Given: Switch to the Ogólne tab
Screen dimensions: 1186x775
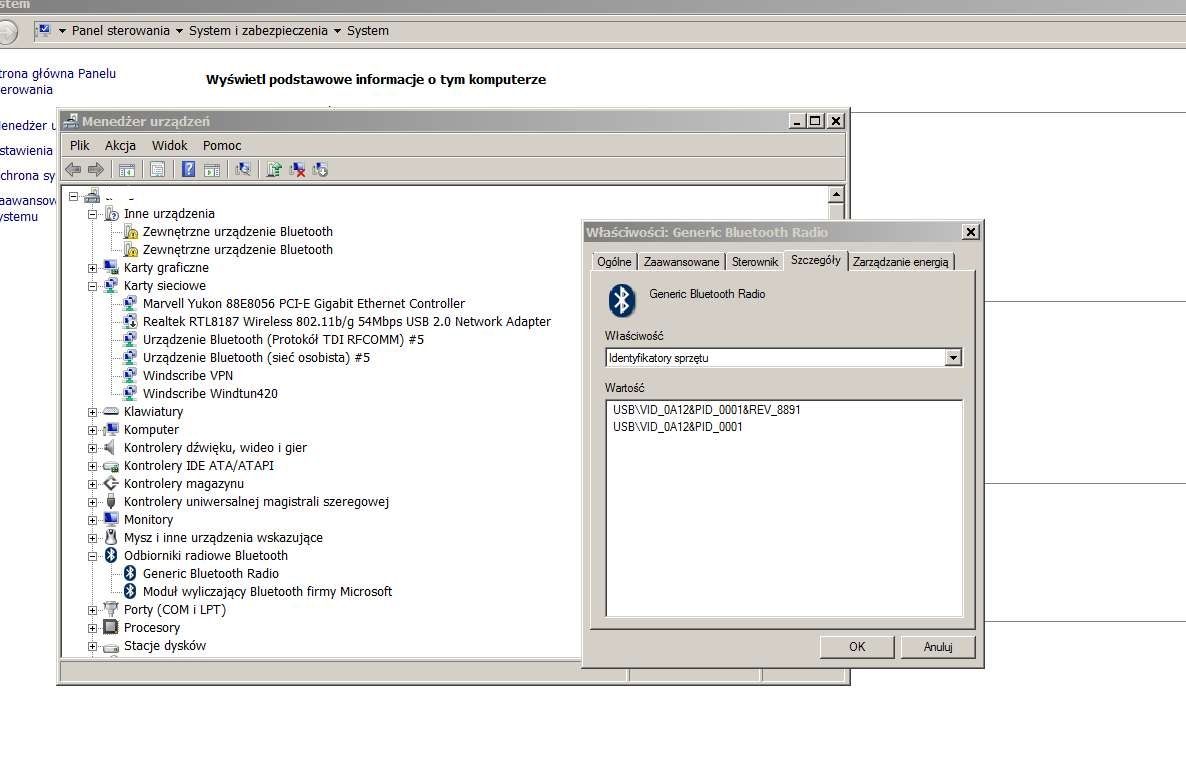Looking at the screenshot, I should point(614,262).
